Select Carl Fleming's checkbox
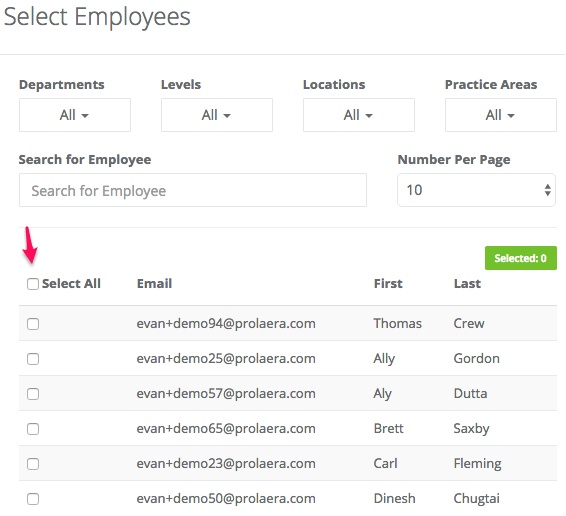Viewport: 566px width, 516px height. pyautogui.click(x=33, y=464)
